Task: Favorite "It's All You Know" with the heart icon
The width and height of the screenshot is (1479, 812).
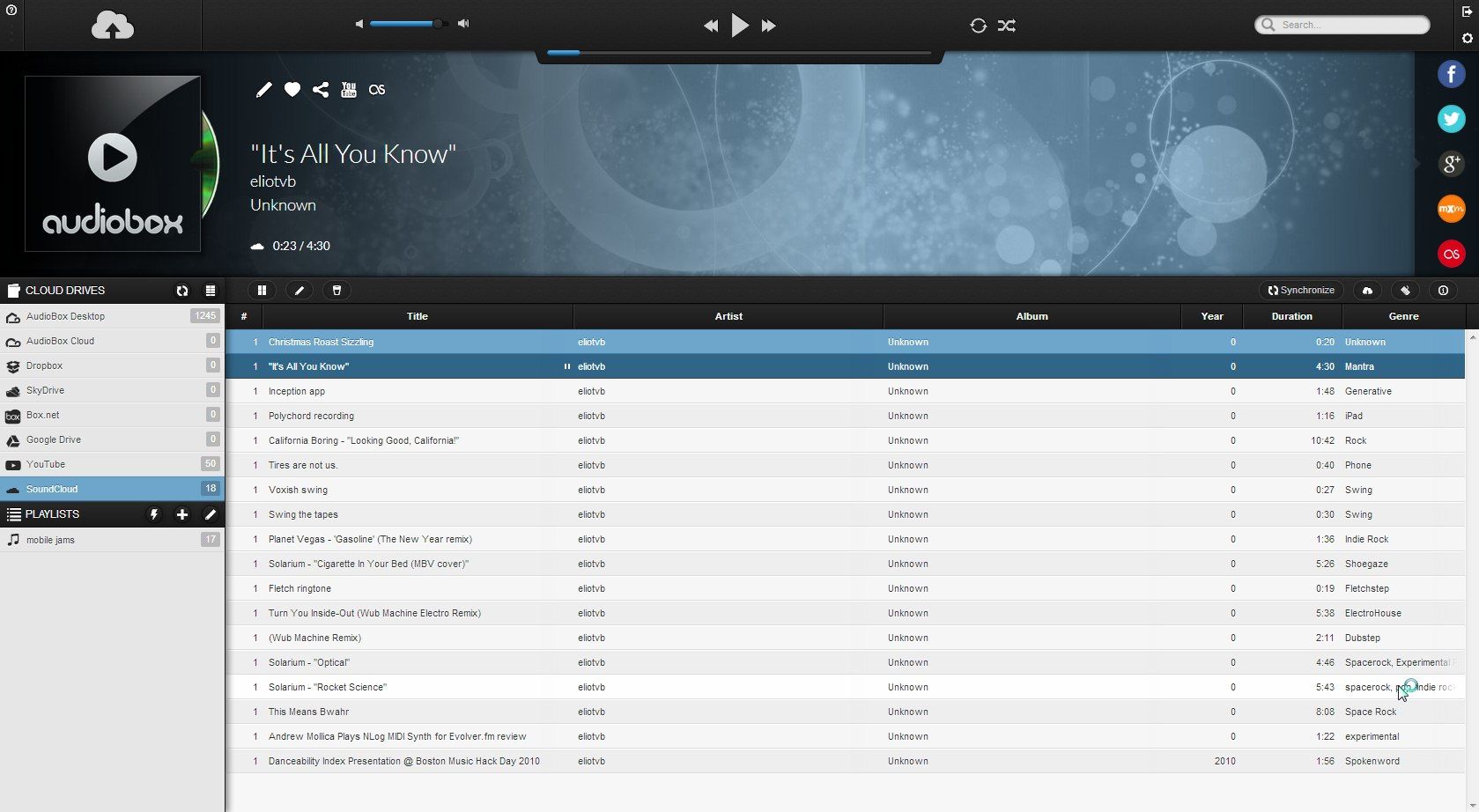Action: pyautogui.click(x=292, y=89)
